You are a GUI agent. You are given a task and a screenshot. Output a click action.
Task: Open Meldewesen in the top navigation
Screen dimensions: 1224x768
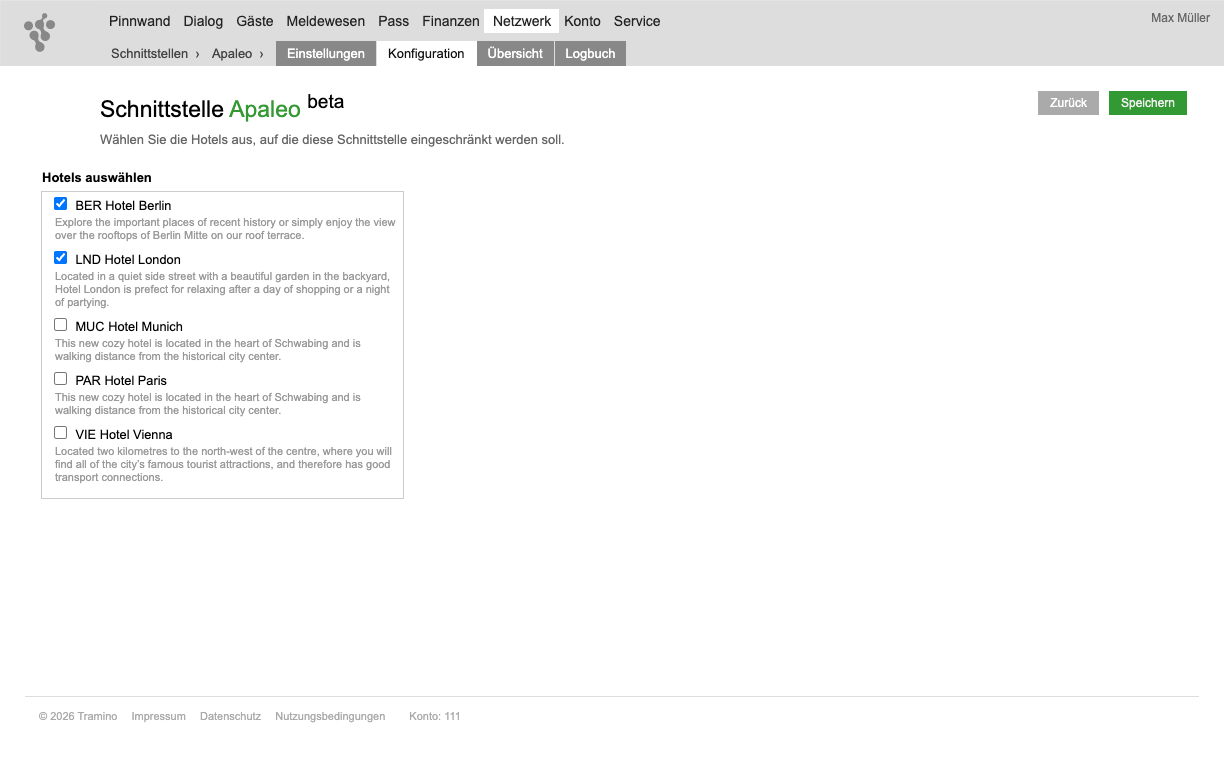pos(326,21)
